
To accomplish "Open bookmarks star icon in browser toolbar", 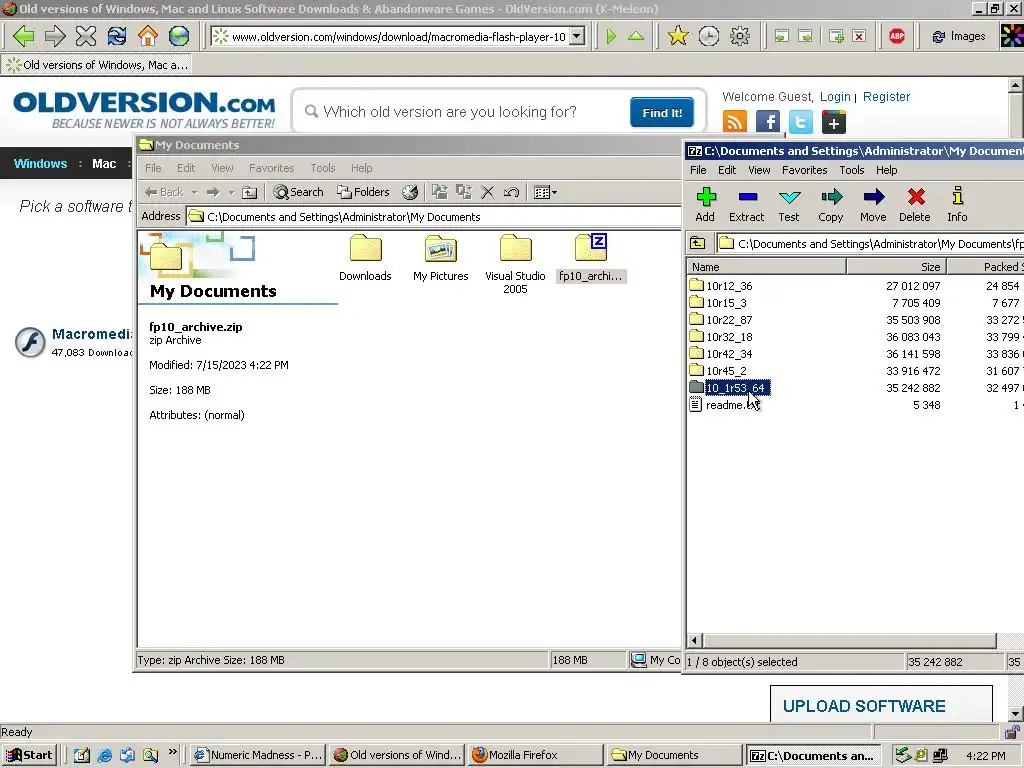I will tap(678, 36).
